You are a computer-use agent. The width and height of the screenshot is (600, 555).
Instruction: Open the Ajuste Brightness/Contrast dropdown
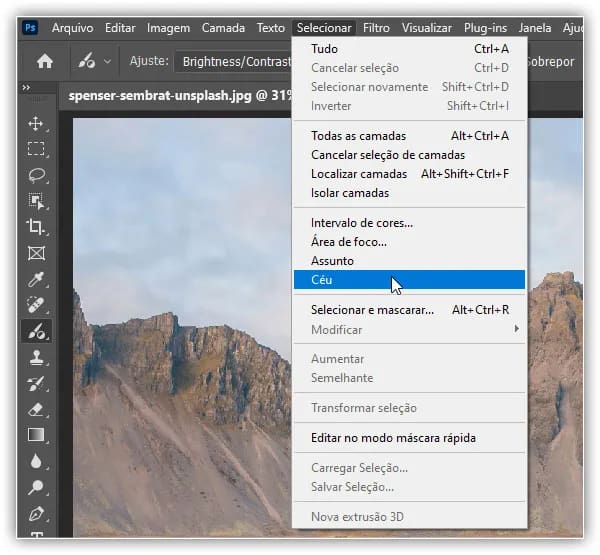[x=235, y=62]
